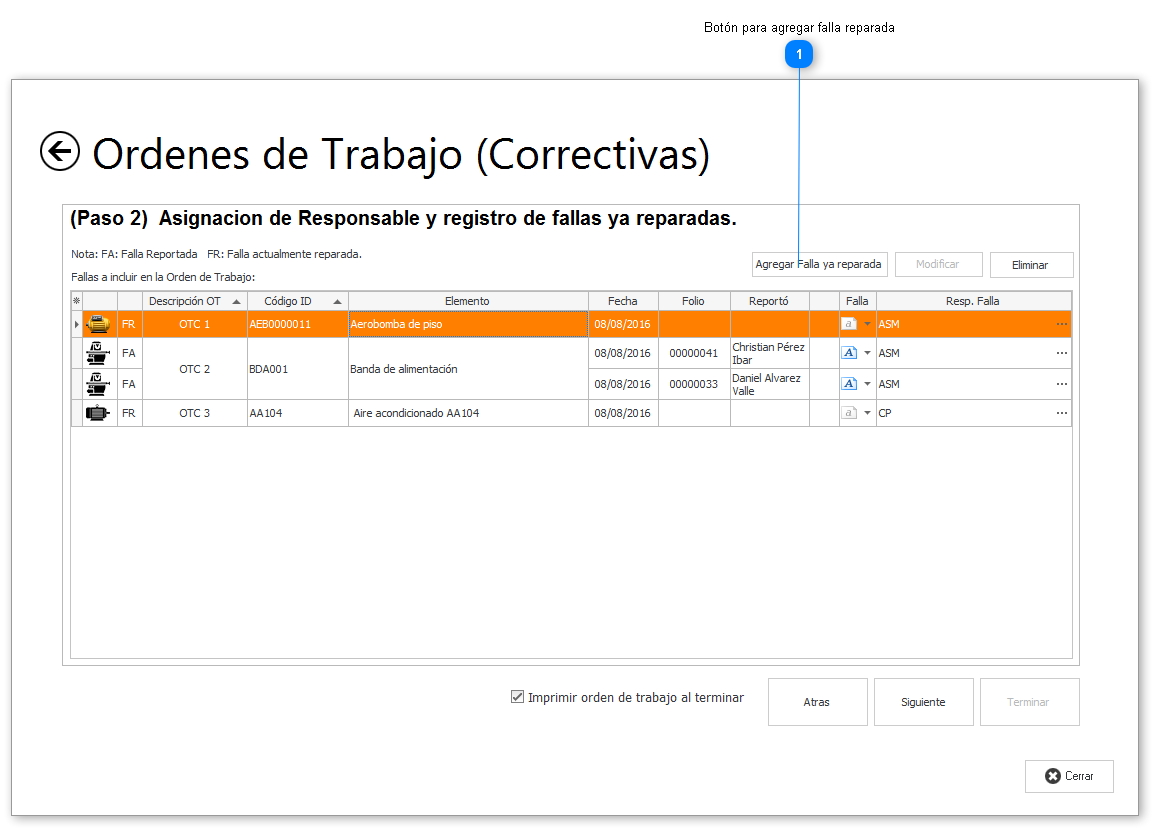1156x832 pixels.
Task: Click the Falla icon in the Daniel Alvarez row
Action: point(849,384)
